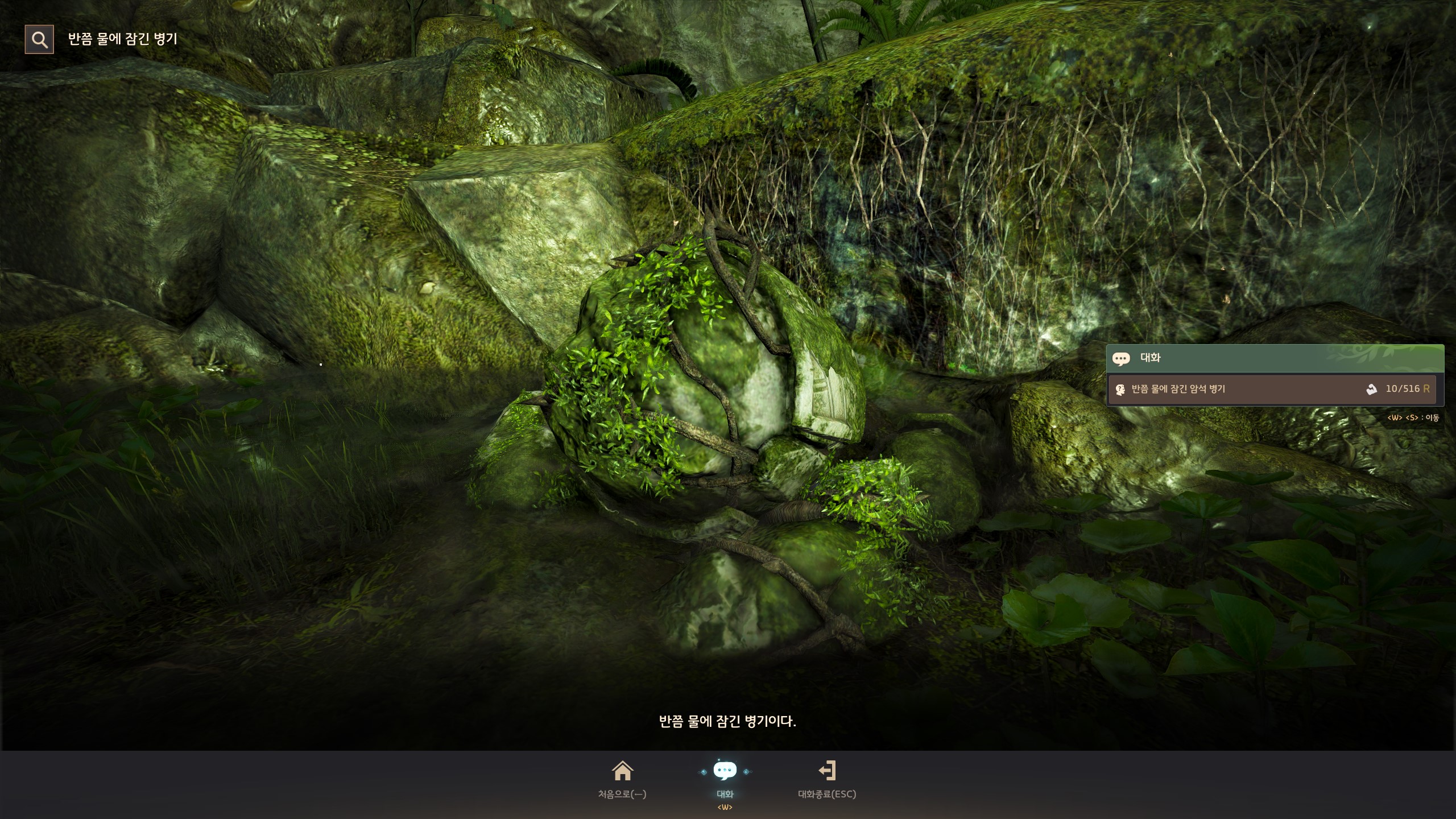The image size is (1456, 819).
Task: Click the <W> <S> : 이동 hint text
Action: tap(1413, 417)
